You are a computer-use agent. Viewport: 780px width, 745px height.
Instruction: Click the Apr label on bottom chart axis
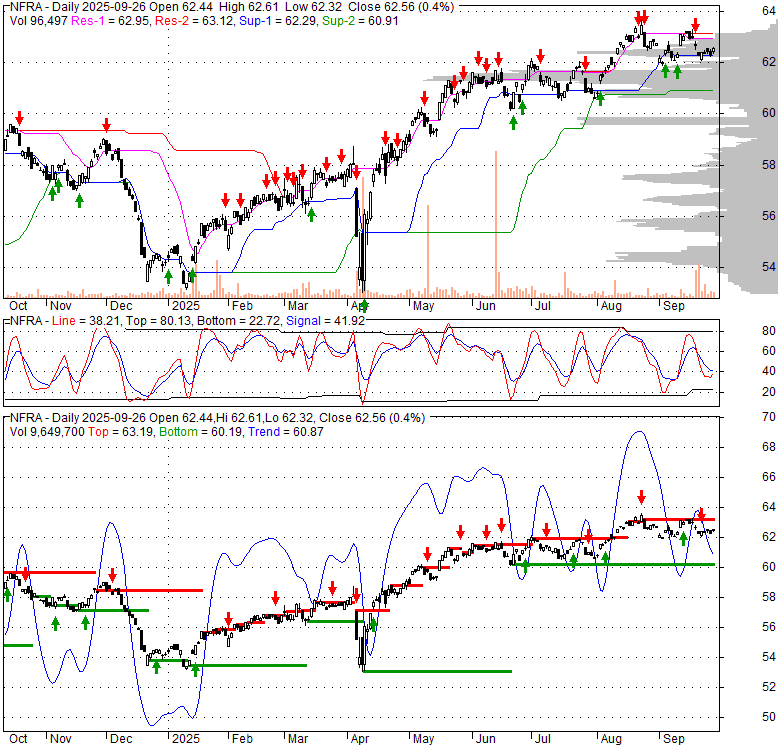(x=360, y=739)
